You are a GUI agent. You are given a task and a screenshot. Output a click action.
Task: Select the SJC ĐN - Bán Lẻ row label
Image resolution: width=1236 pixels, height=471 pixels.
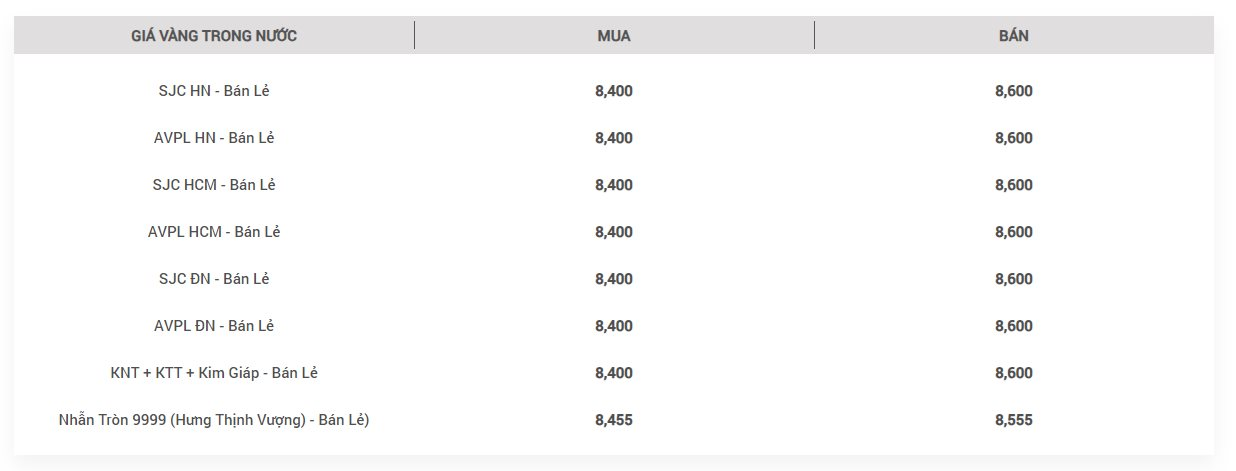click(x=214, y=279)
